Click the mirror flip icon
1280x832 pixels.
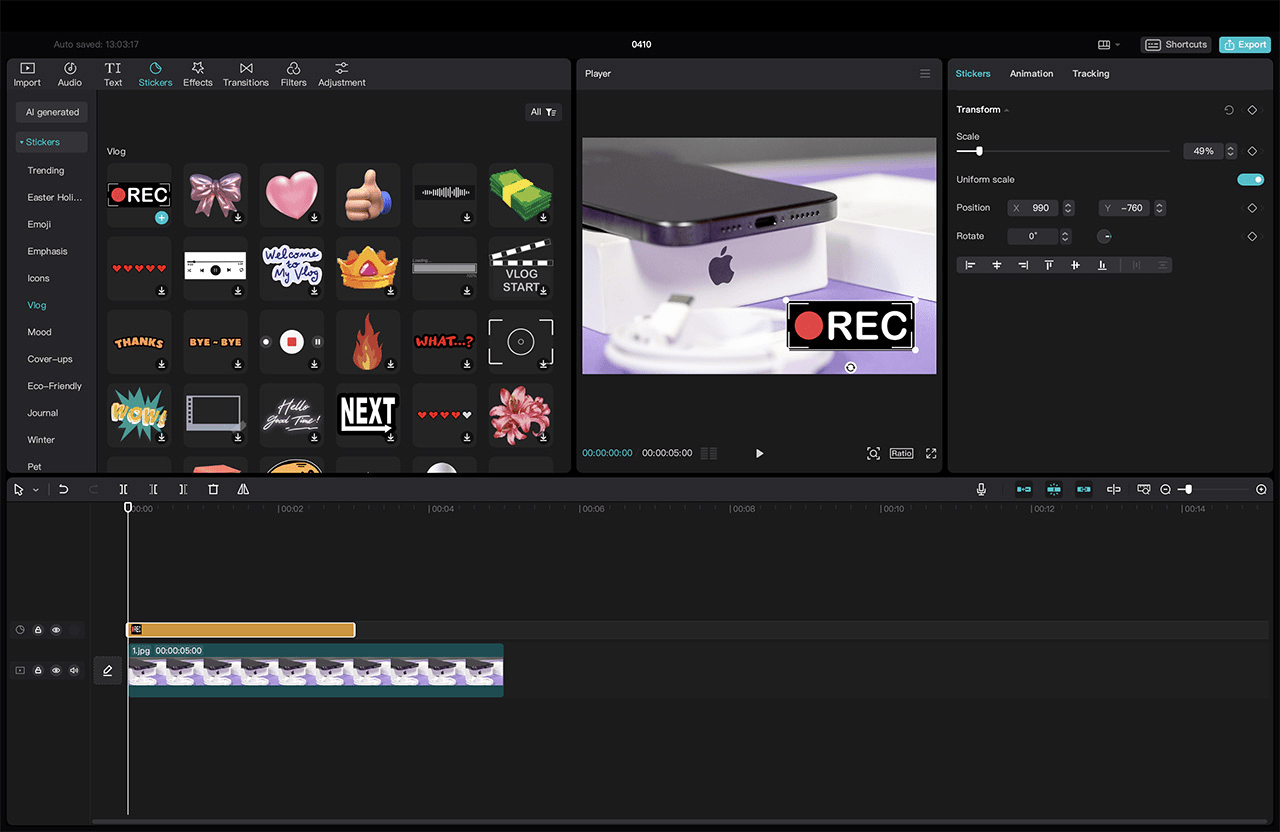tap(243, 490)
